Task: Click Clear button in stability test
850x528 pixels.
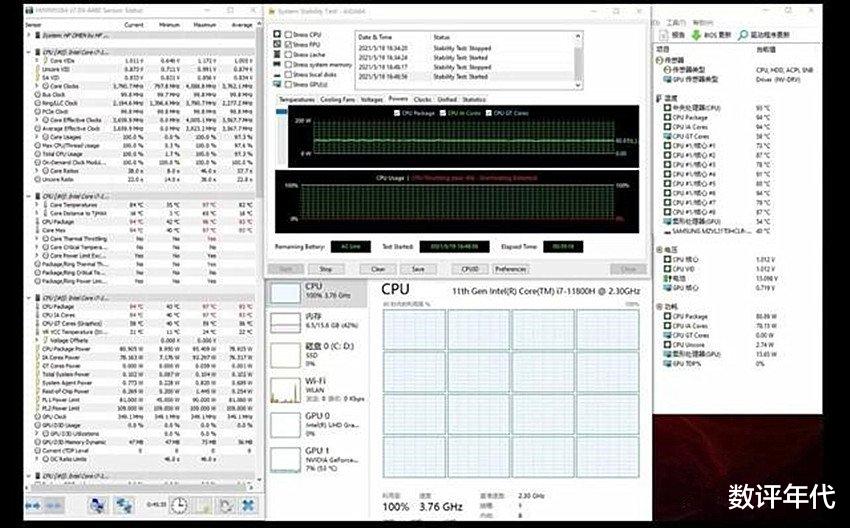Action: pos(378,269)
